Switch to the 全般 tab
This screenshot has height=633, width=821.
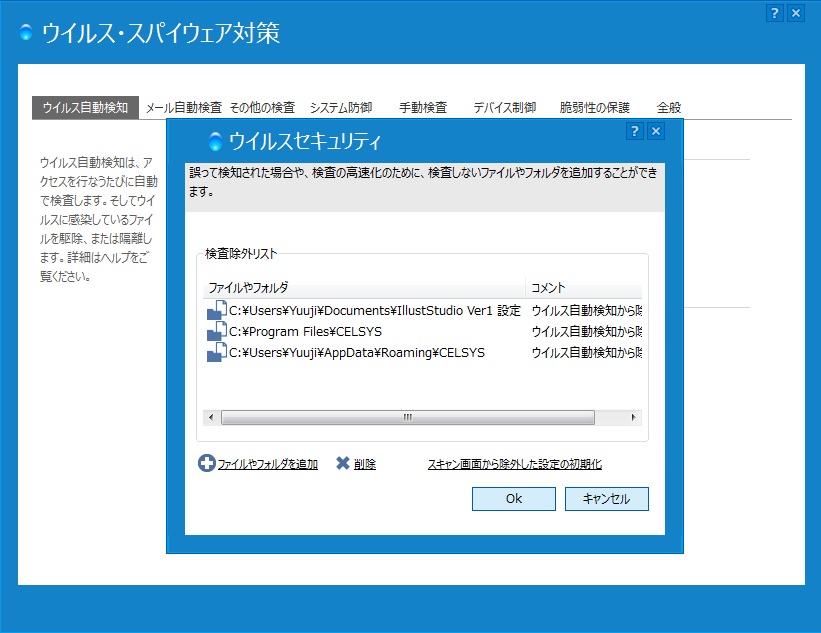coord(669,108)
